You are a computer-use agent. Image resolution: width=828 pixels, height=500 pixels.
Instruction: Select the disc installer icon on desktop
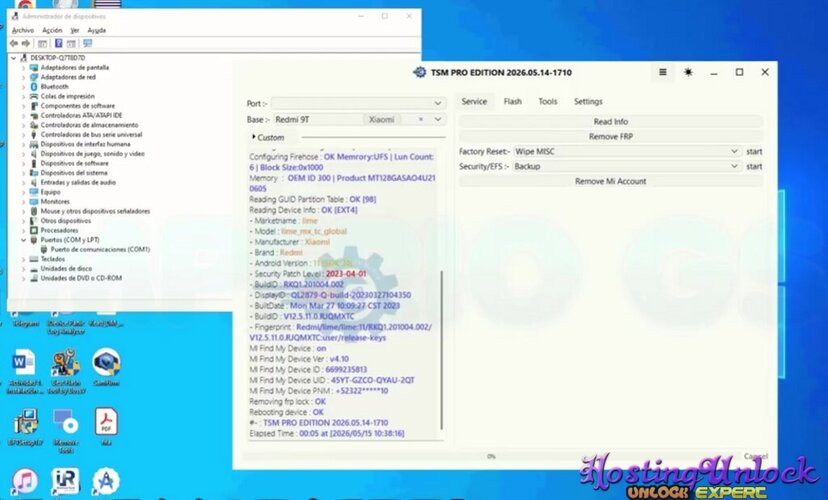coord(65,421)
